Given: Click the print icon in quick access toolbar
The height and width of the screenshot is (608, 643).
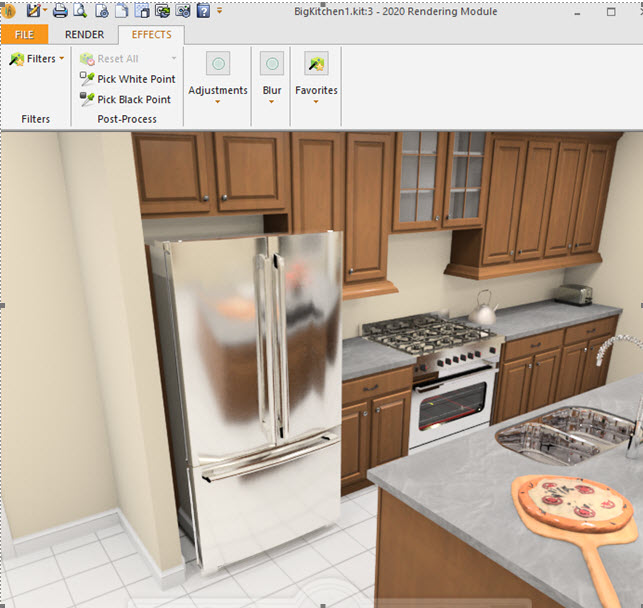Looking at the screenshot, I should click(60, 11).
